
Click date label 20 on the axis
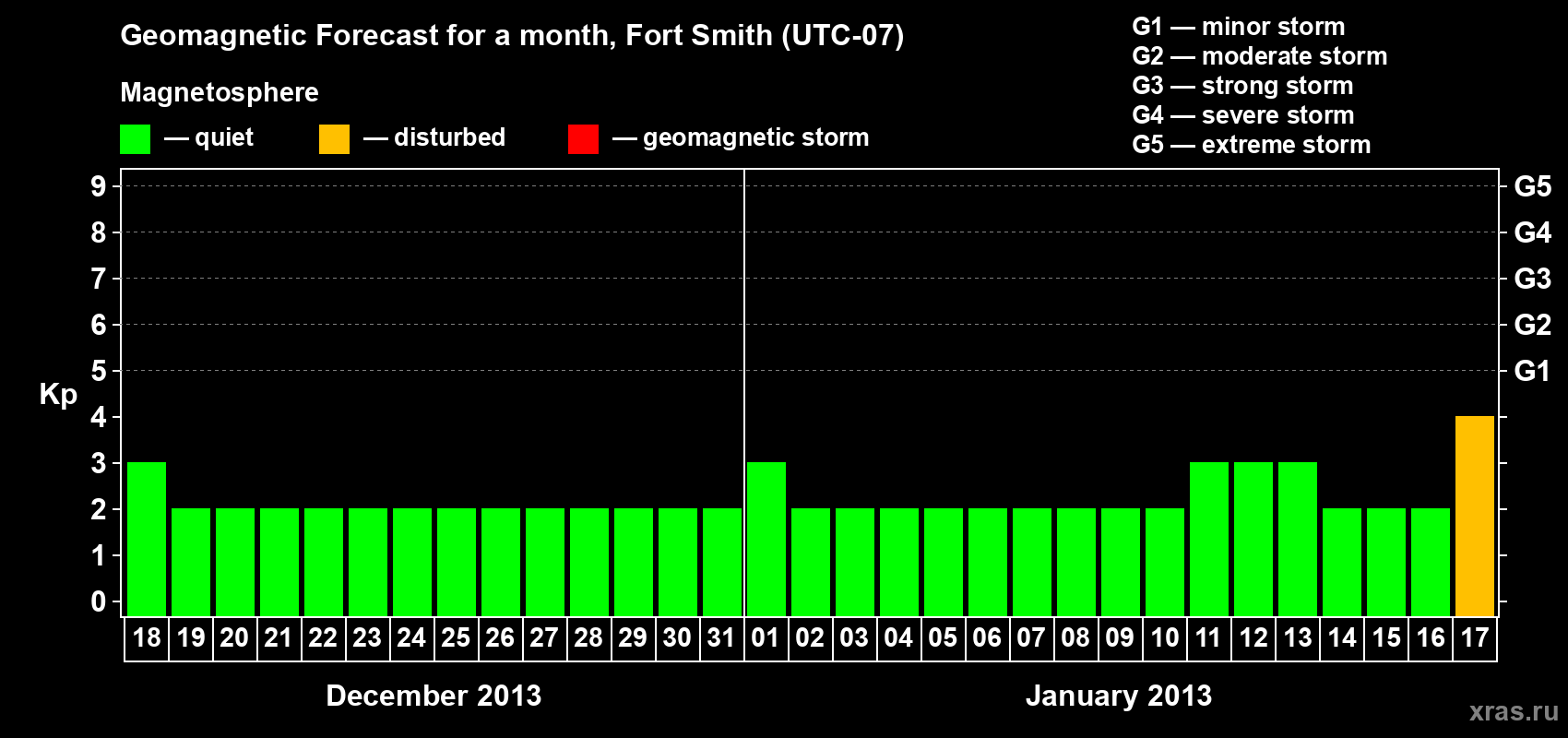click(x=234, y=638)
